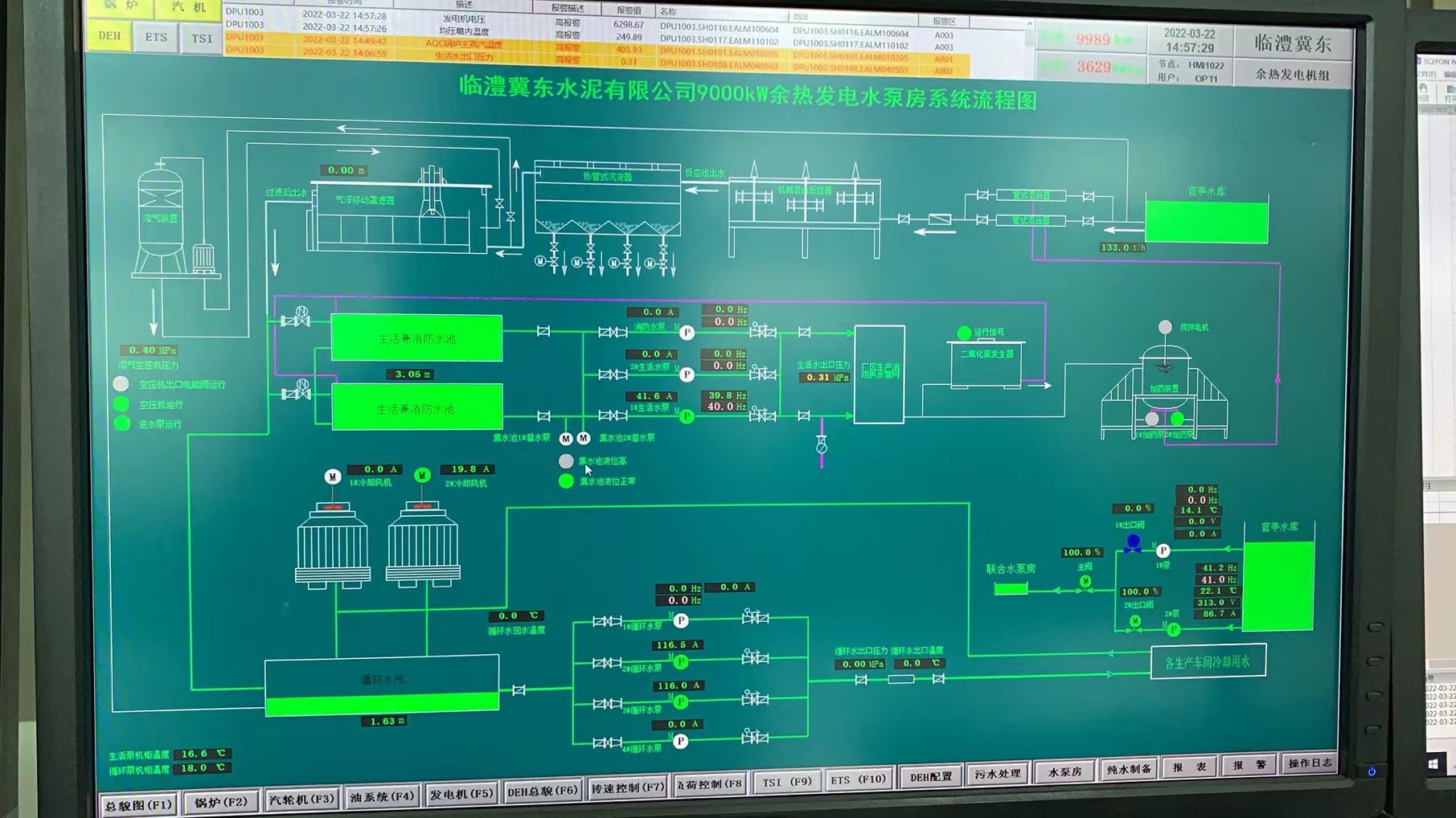Viewport: 1456px width, 818px height.
Task: Click the 空压机出口电磁阀运行 indicator
Action: [x=121, y=384]
